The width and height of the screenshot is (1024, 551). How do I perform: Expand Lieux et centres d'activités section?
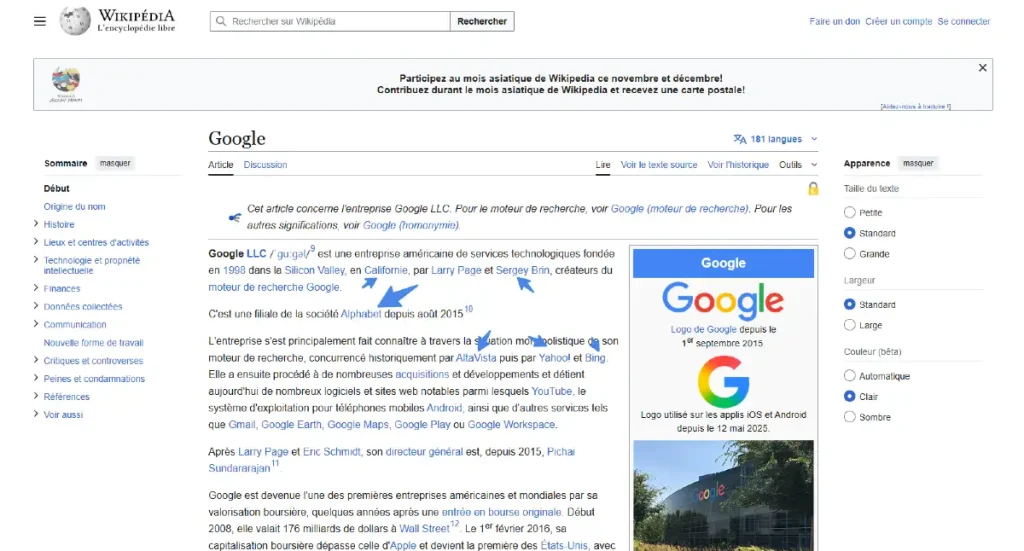tap(36, 242)
